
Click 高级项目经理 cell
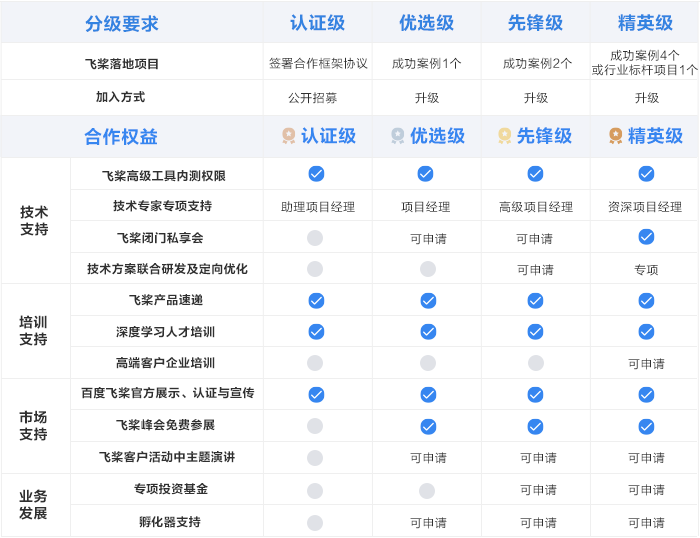coord(536,207)
